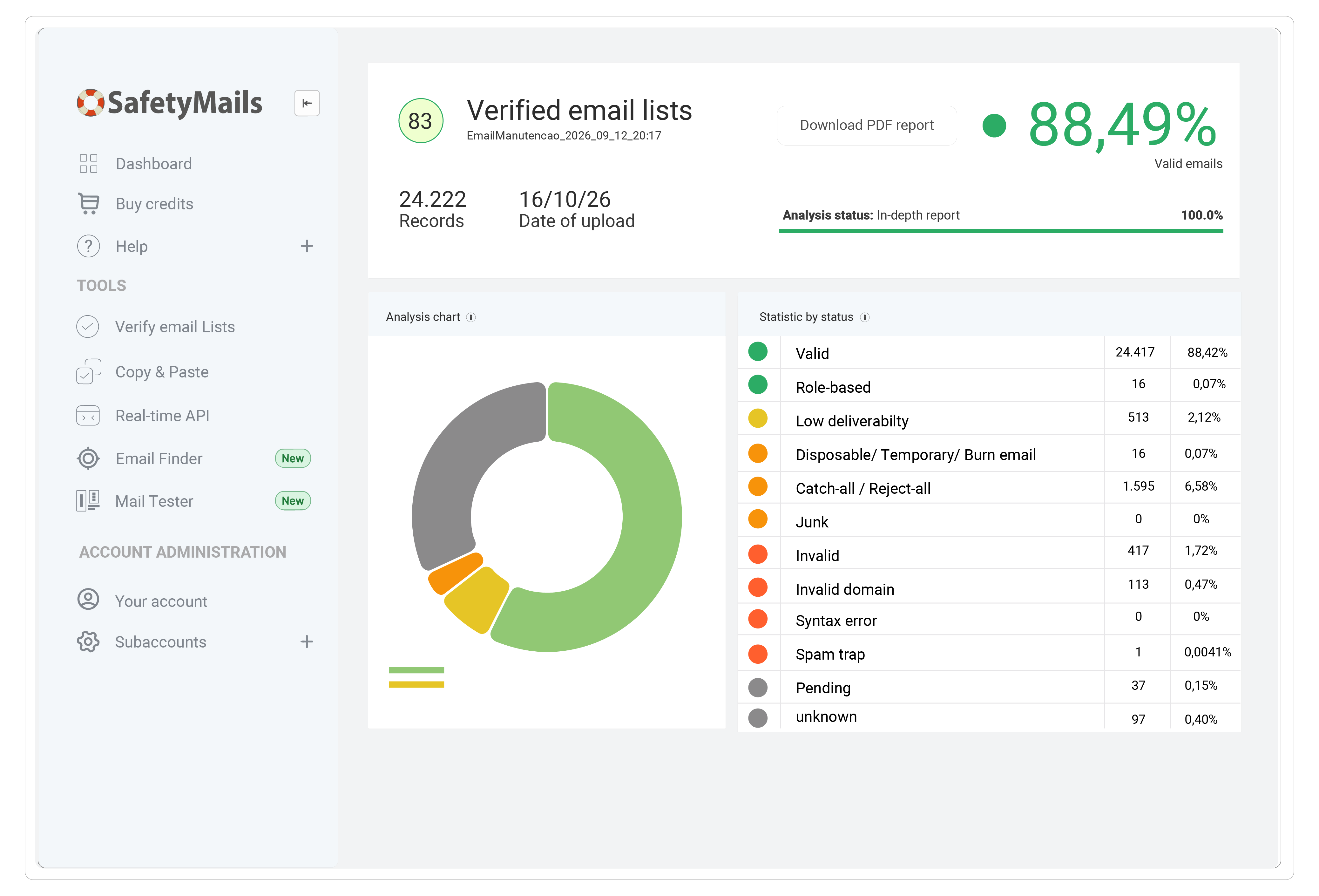Click the Subaccounts gear icon
1319x896 pixels.
point(88,641)
